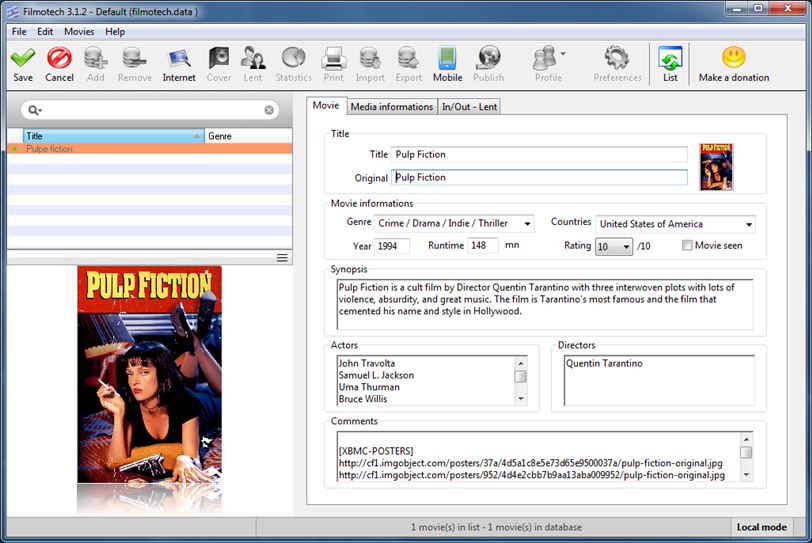
Task: Click the small poster thumbnail beside title
Action: 716,167
